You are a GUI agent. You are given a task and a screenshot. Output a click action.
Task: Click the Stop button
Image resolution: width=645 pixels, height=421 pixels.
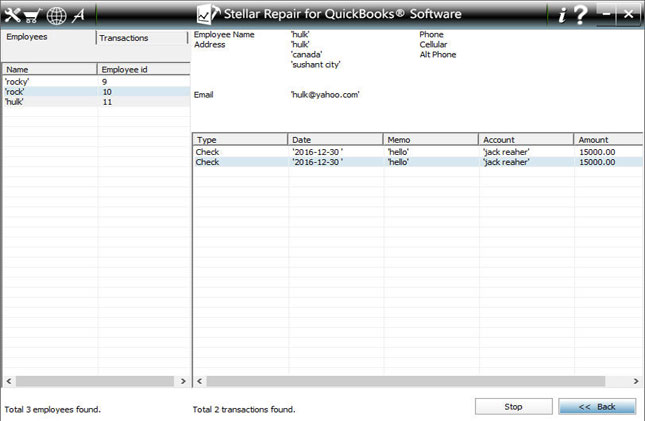click(513, 407)
